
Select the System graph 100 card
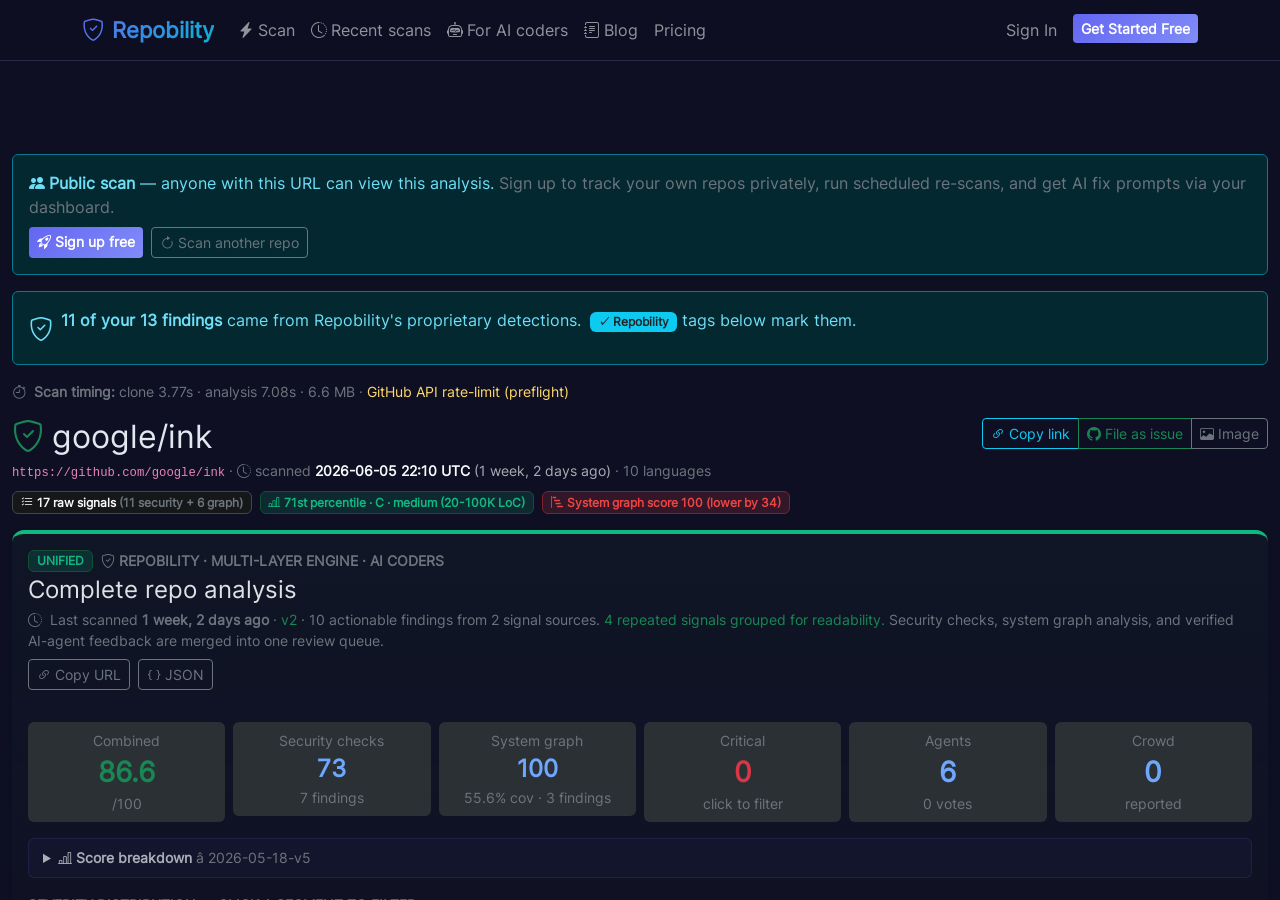(537, 769)
